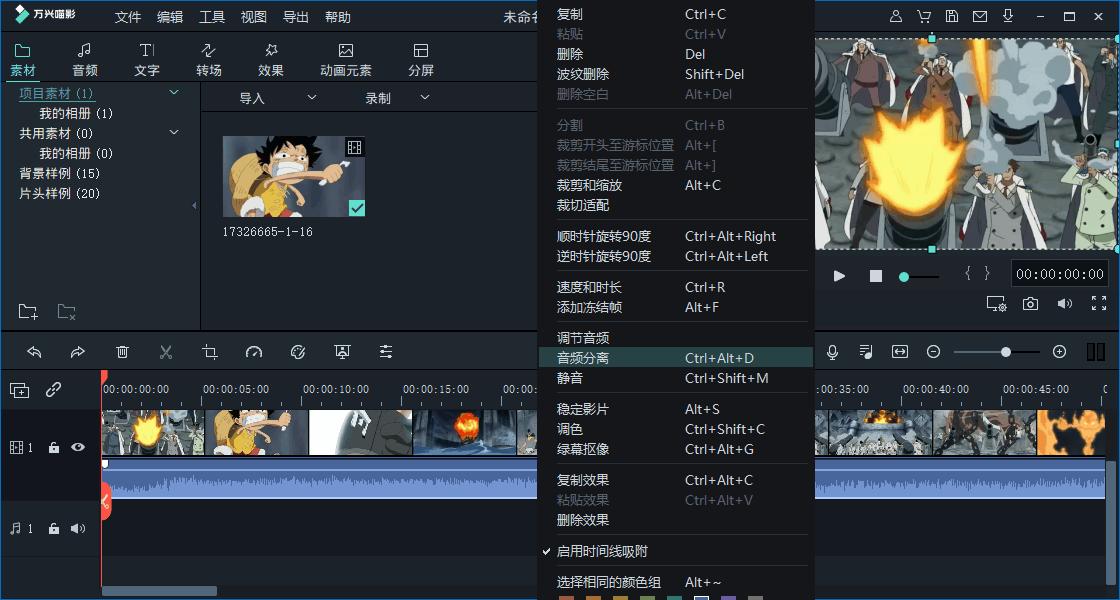This screenshot has height=600, width=1120.
Task: Click the color palette adjustment icon
Action: point(298,352)
